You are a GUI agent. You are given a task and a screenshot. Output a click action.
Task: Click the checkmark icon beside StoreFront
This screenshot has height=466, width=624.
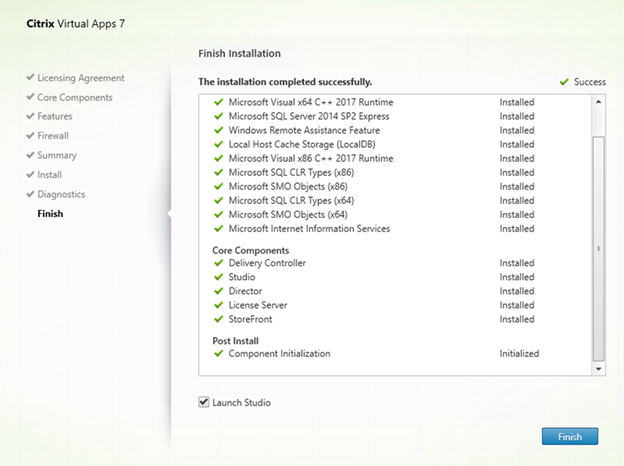point(219,319)
